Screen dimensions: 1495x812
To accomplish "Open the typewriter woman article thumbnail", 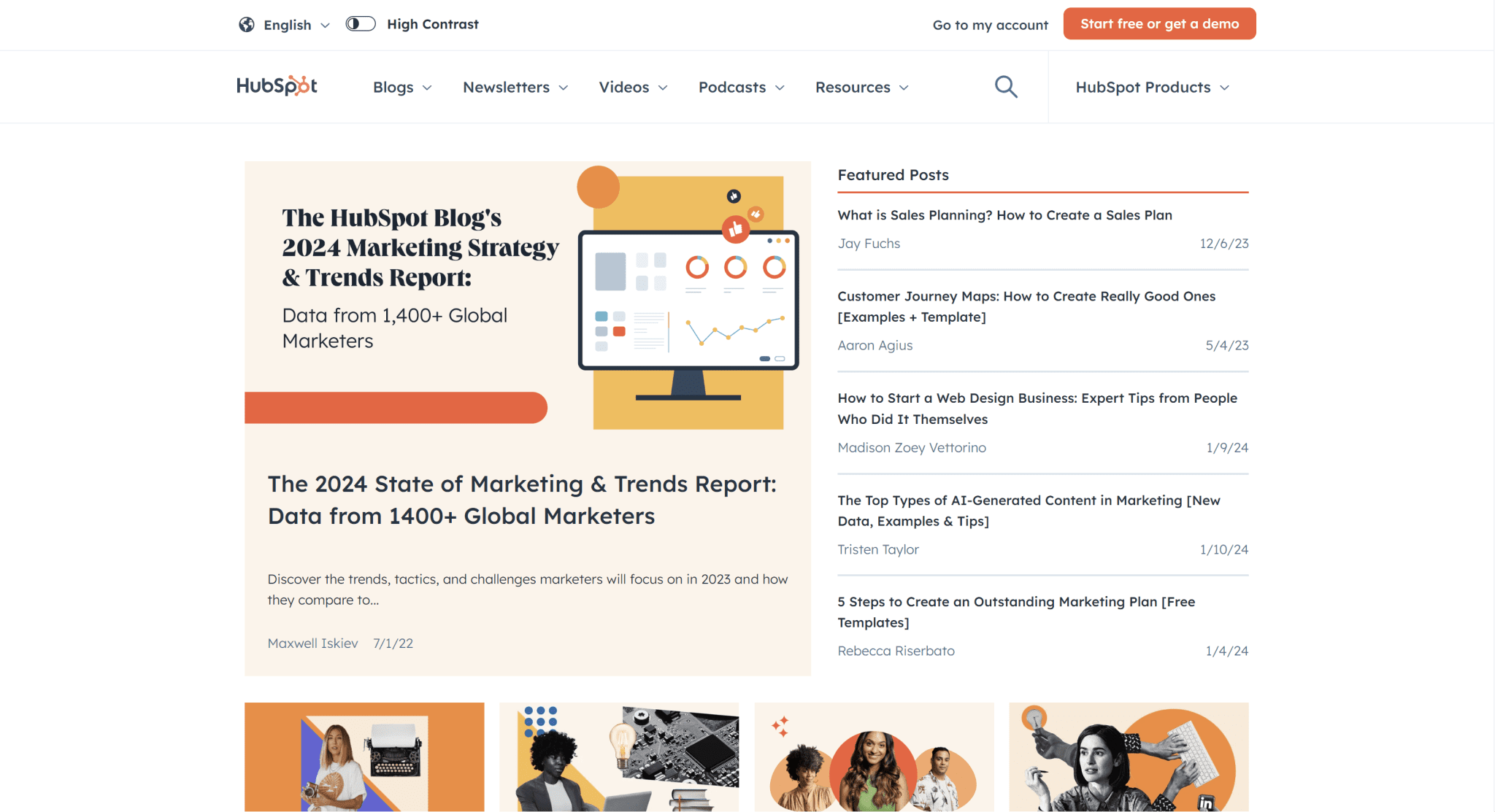I will tap(364, 757).
